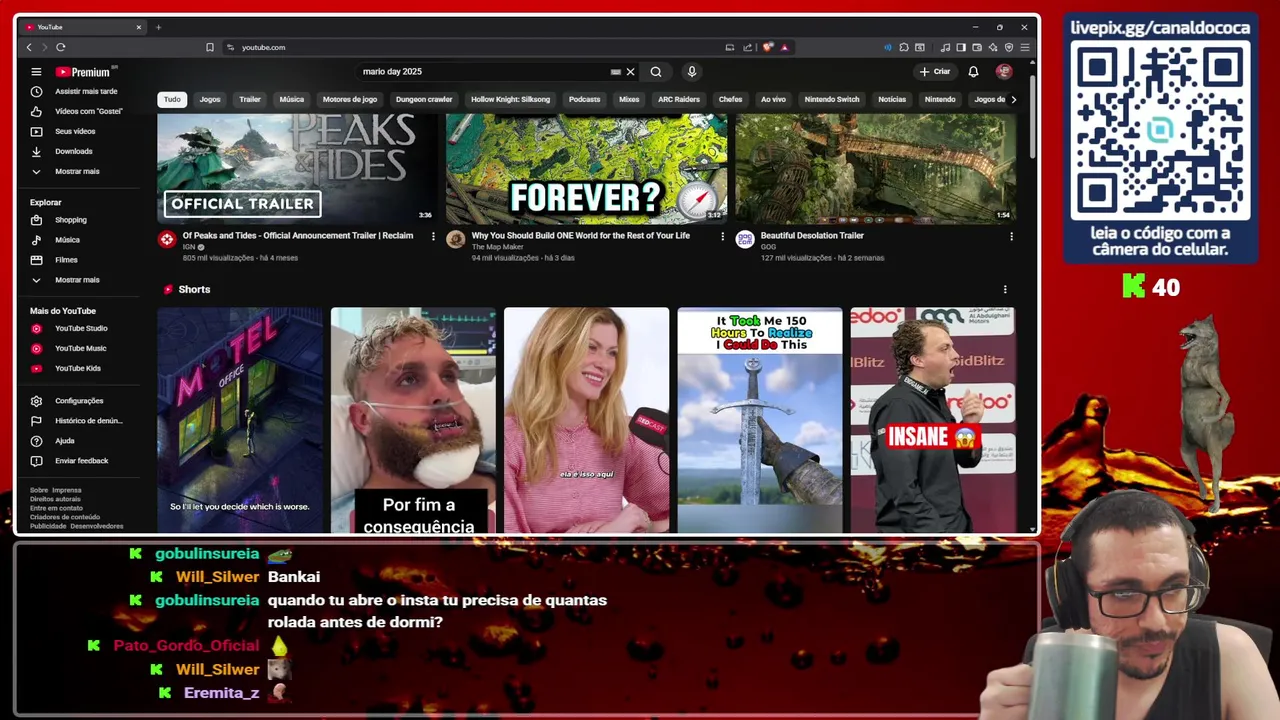Open the browser media control music-note icon
Image resolution: width=1280 pixels, height=720 pixels.
[945, 47]
